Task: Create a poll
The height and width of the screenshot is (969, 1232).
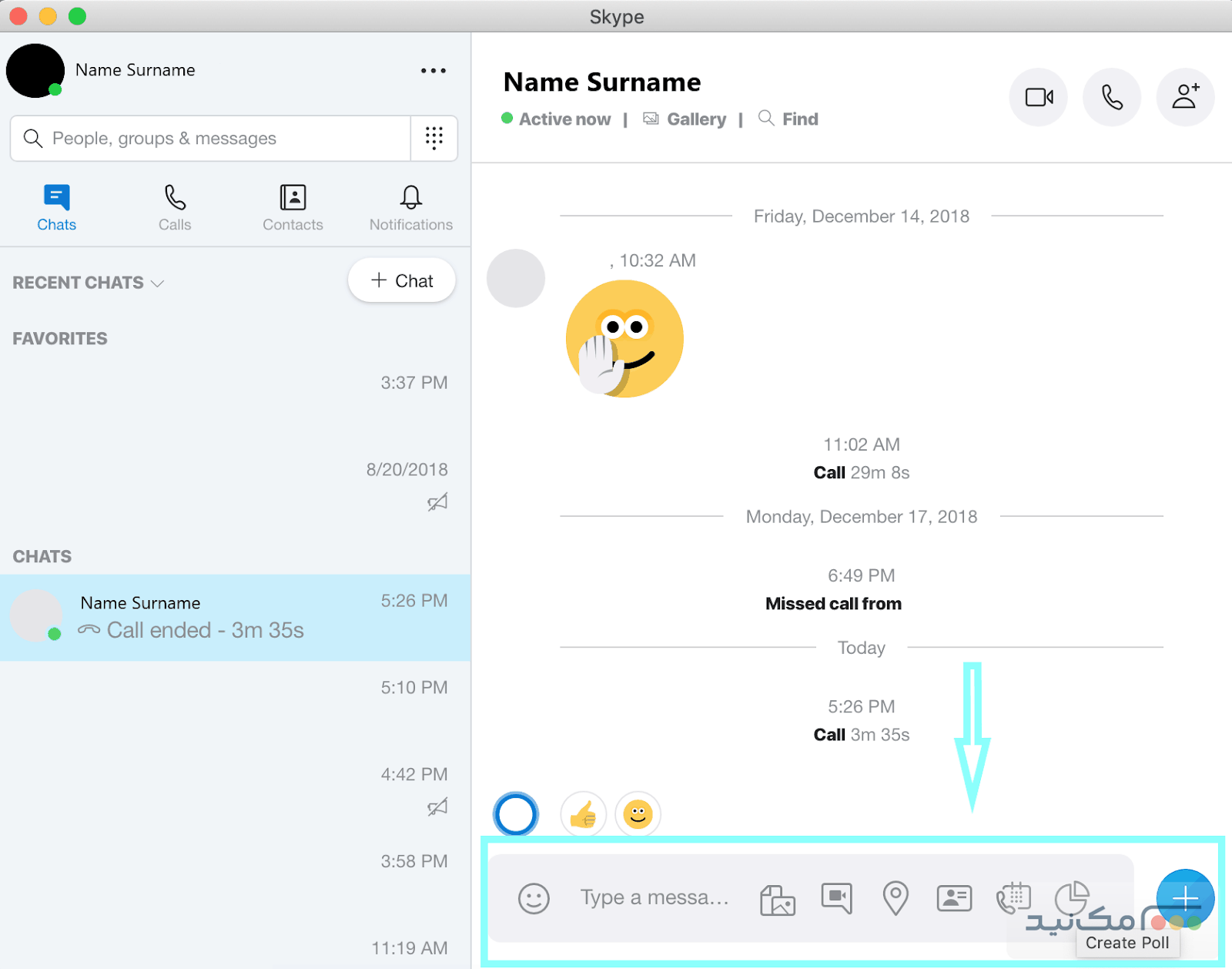Action: click(x=1072, y=897)
